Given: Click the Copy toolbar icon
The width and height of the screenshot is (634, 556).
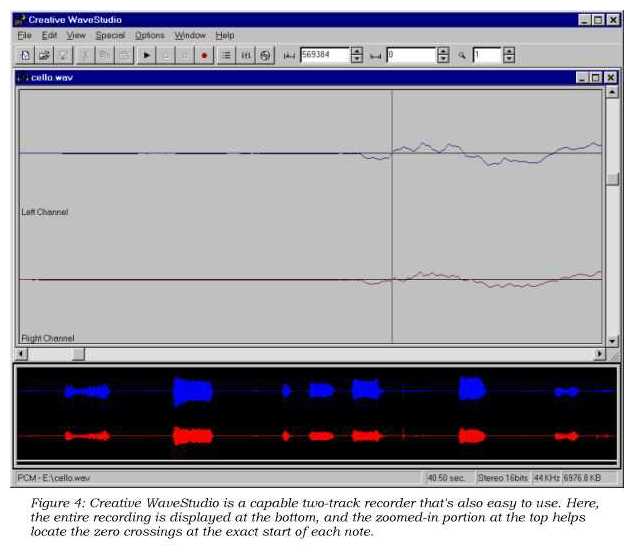Looking at the screenshot, I should [x=104, y=55].
